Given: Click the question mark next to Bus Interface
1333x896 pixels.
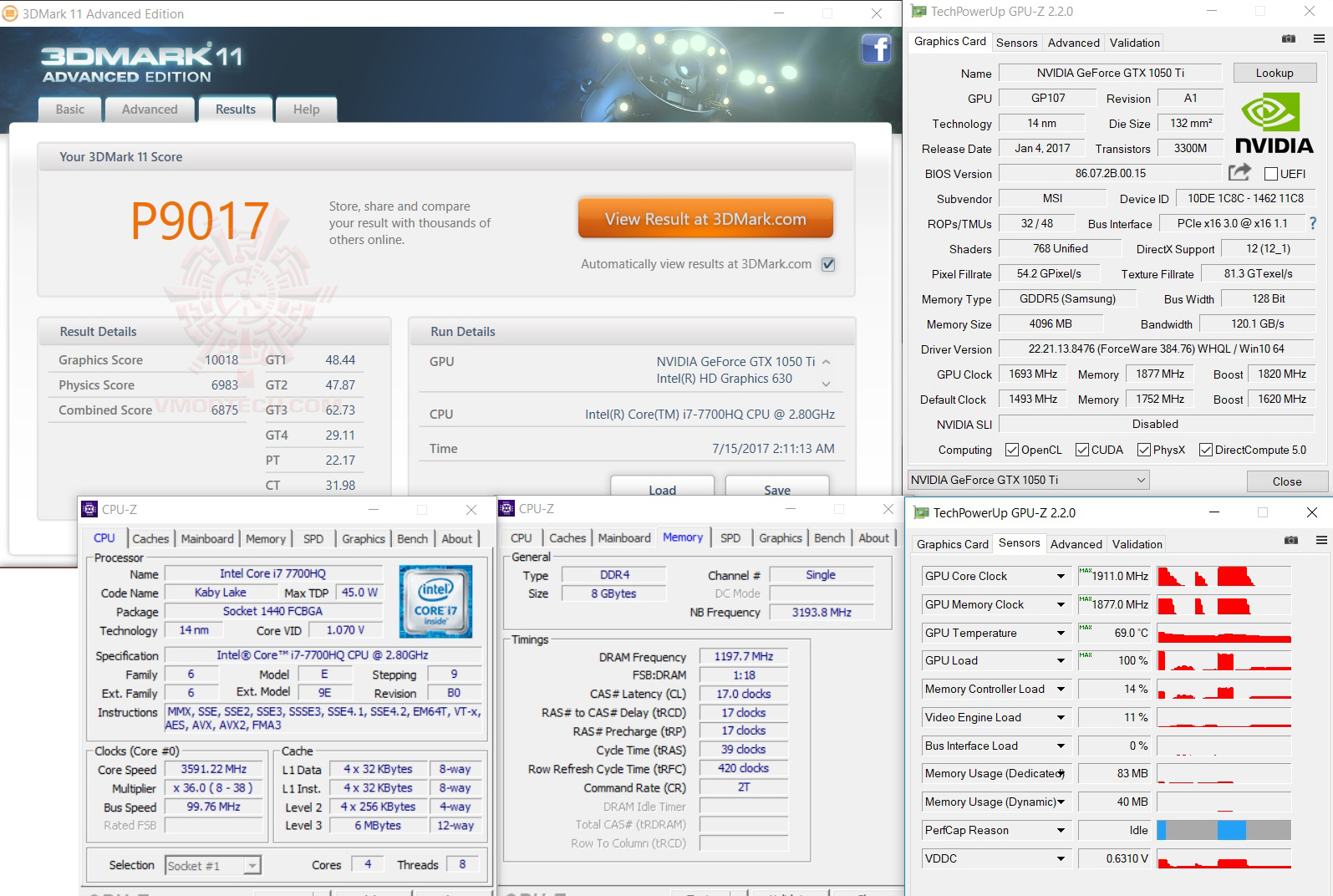Looking at the screenshot, I should [1313, 223].
